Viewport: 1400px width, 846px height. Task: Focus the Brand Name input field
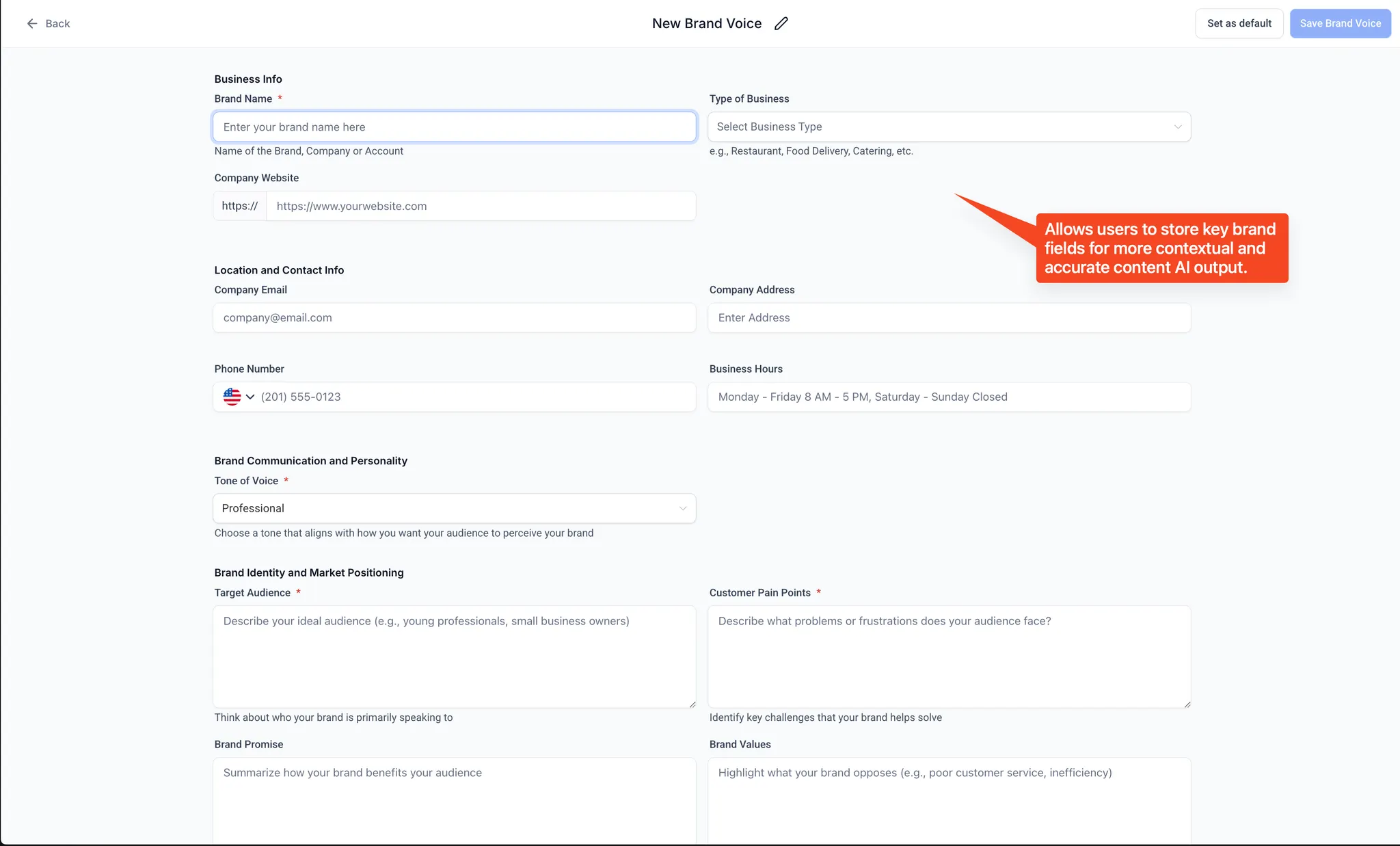coord(454,127)
